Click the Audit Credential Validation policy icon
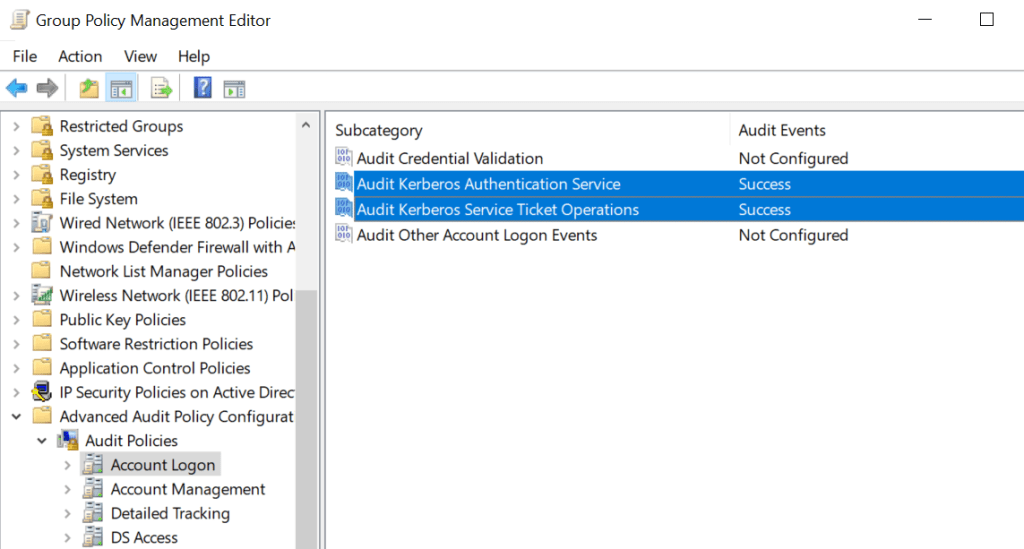This screenshot has height=549, width=1024. [x=343, y=158]
